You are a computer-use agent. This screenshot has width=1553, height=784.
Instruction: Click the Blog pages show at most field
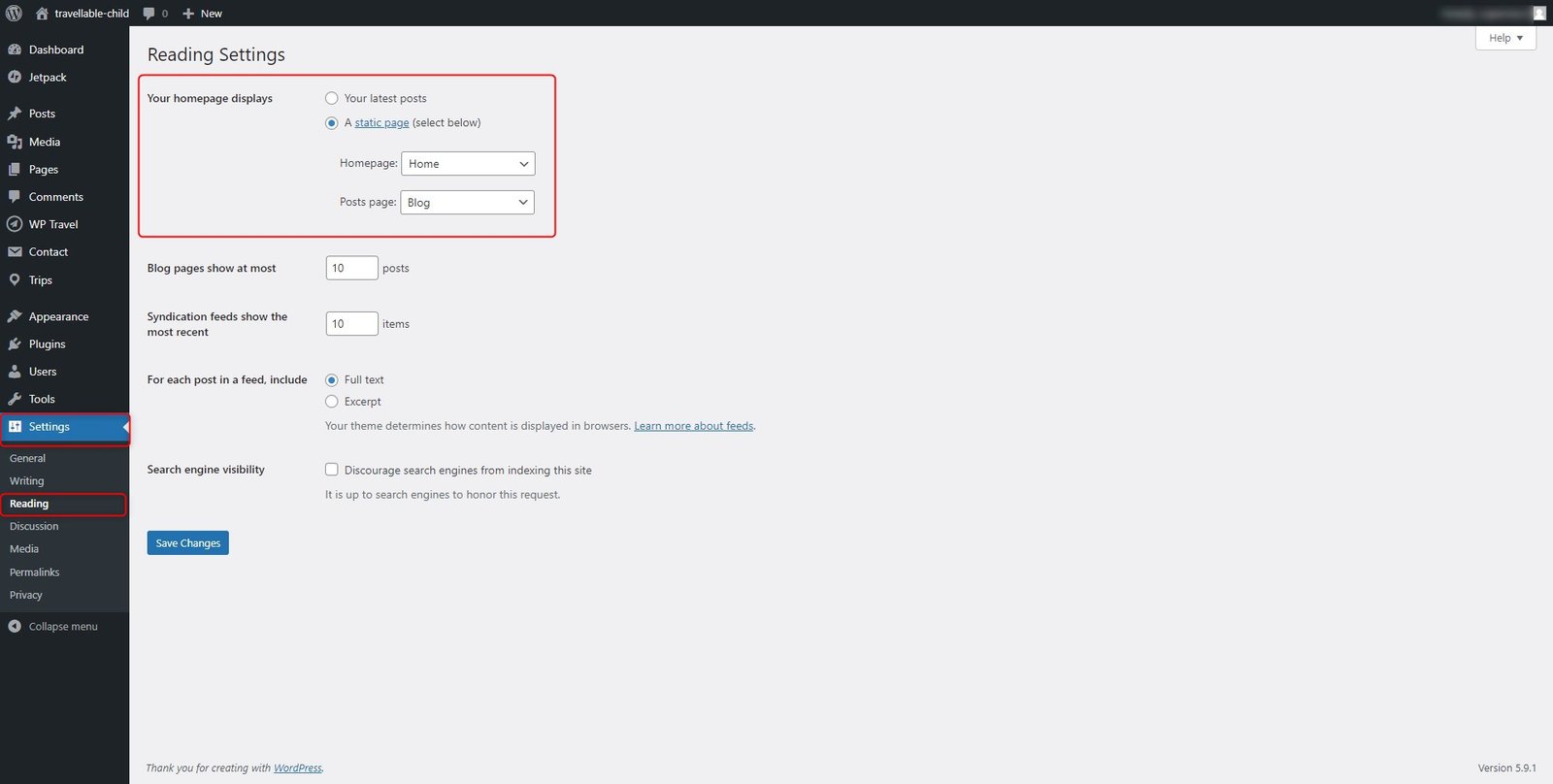click(351, 268)
